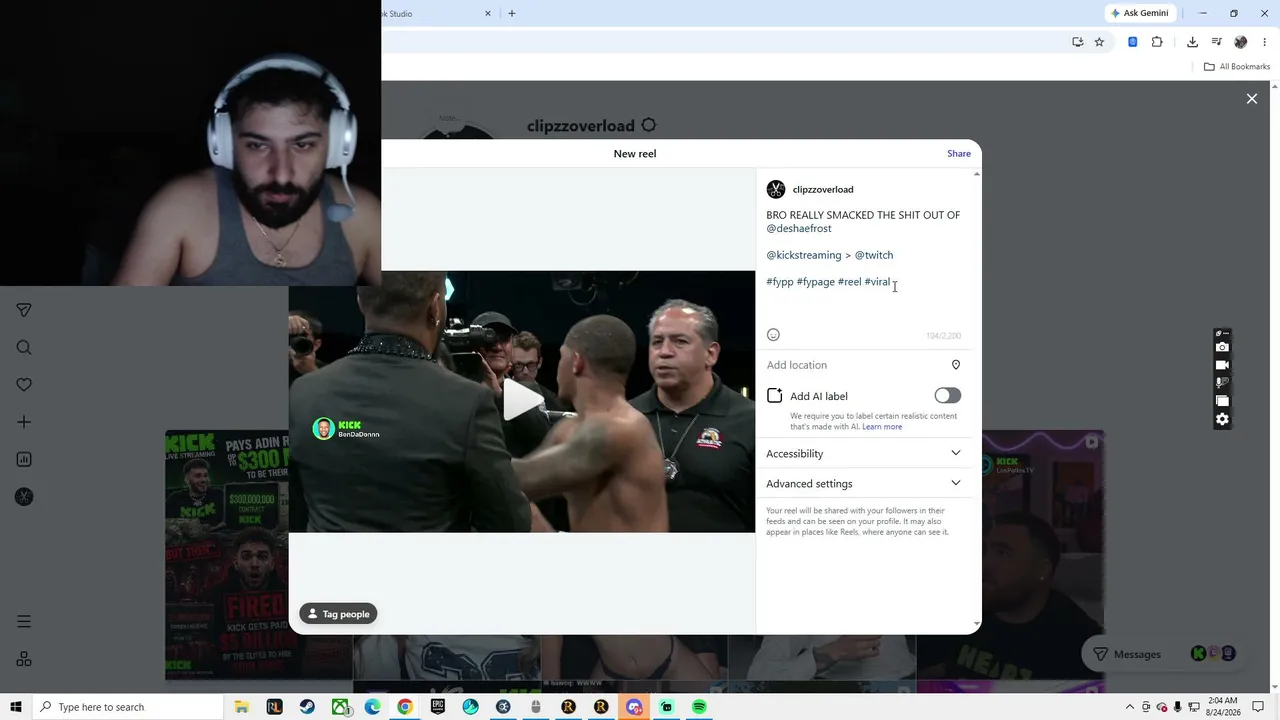This screenshot has height=720, width=1280.
Task: Play the reel preview video
Action: tap(522, 401)
